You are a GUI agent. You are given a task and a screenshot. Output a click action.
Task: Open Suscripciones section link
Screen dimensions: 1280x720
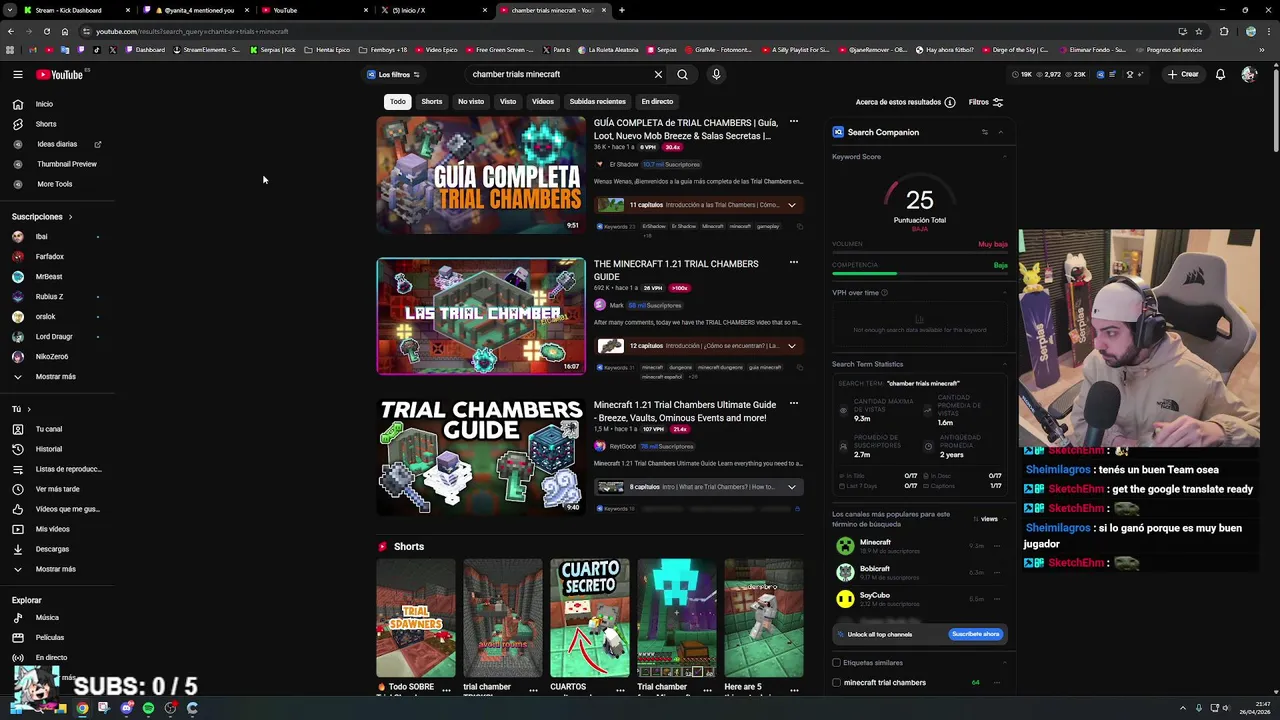pos(42,217)
